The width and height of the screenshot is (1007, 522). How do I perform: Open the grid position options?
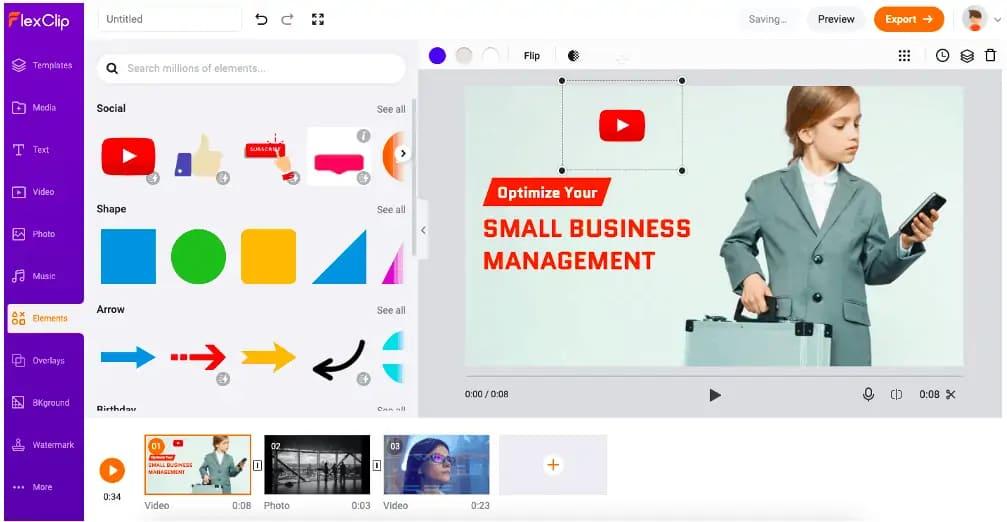[904, 56]
